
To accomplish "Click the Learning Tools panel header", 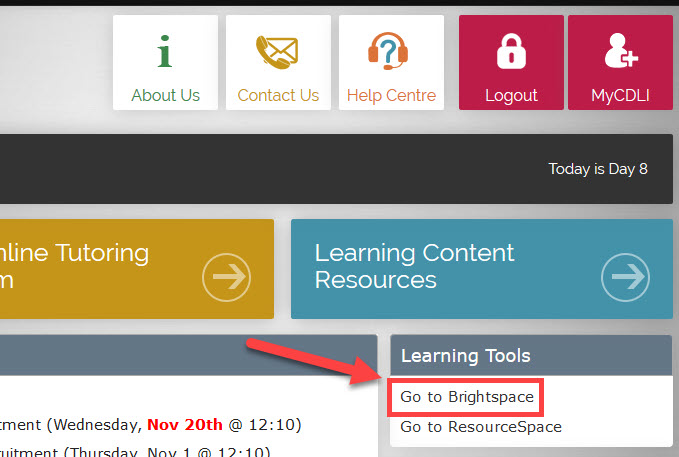I will (x=531, y=355).
